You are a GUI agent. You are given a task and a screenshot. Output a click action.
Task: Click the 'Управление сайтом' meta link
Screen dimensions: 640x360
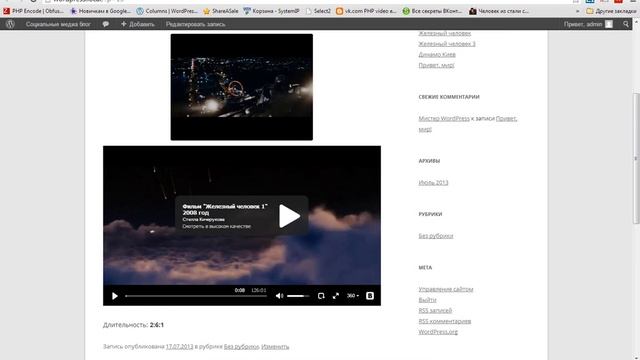point(446,289)
